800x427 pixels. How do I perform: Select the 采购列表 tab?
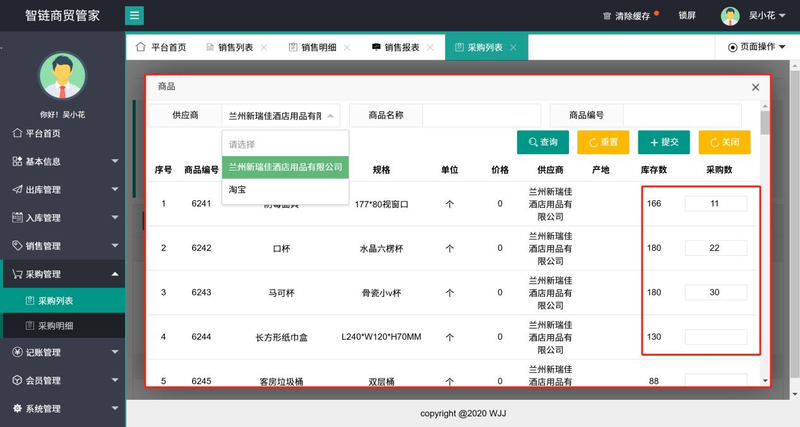(485, 47)
